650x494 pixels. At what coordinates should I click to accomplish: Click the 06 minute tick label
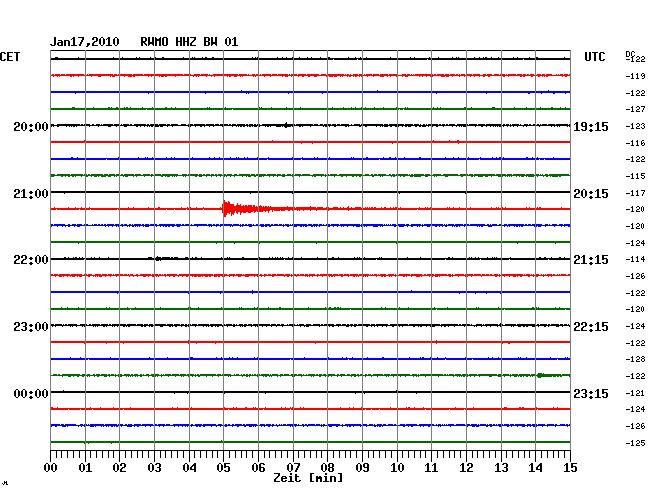point(258,467)
